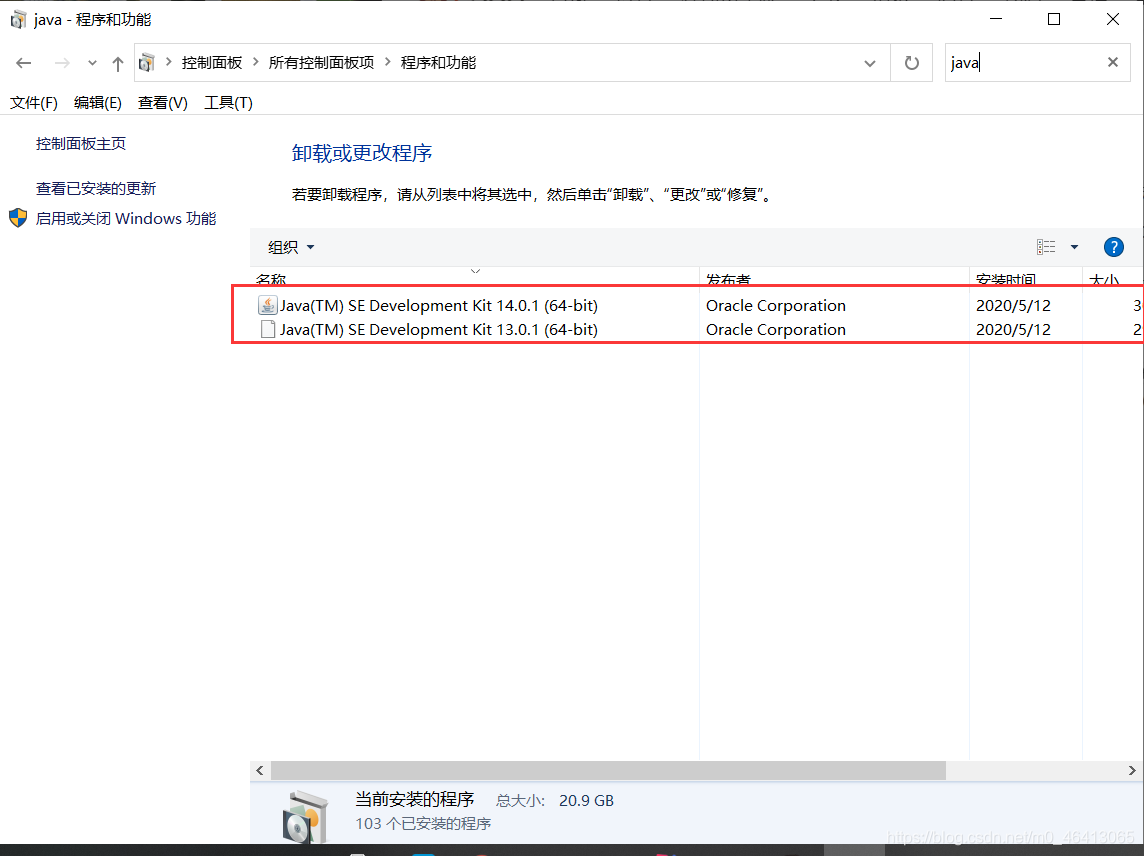This screenshot has height=856, width=1144.
Task: Click the address bar Programs icon
Action: (x=147, y=63)
